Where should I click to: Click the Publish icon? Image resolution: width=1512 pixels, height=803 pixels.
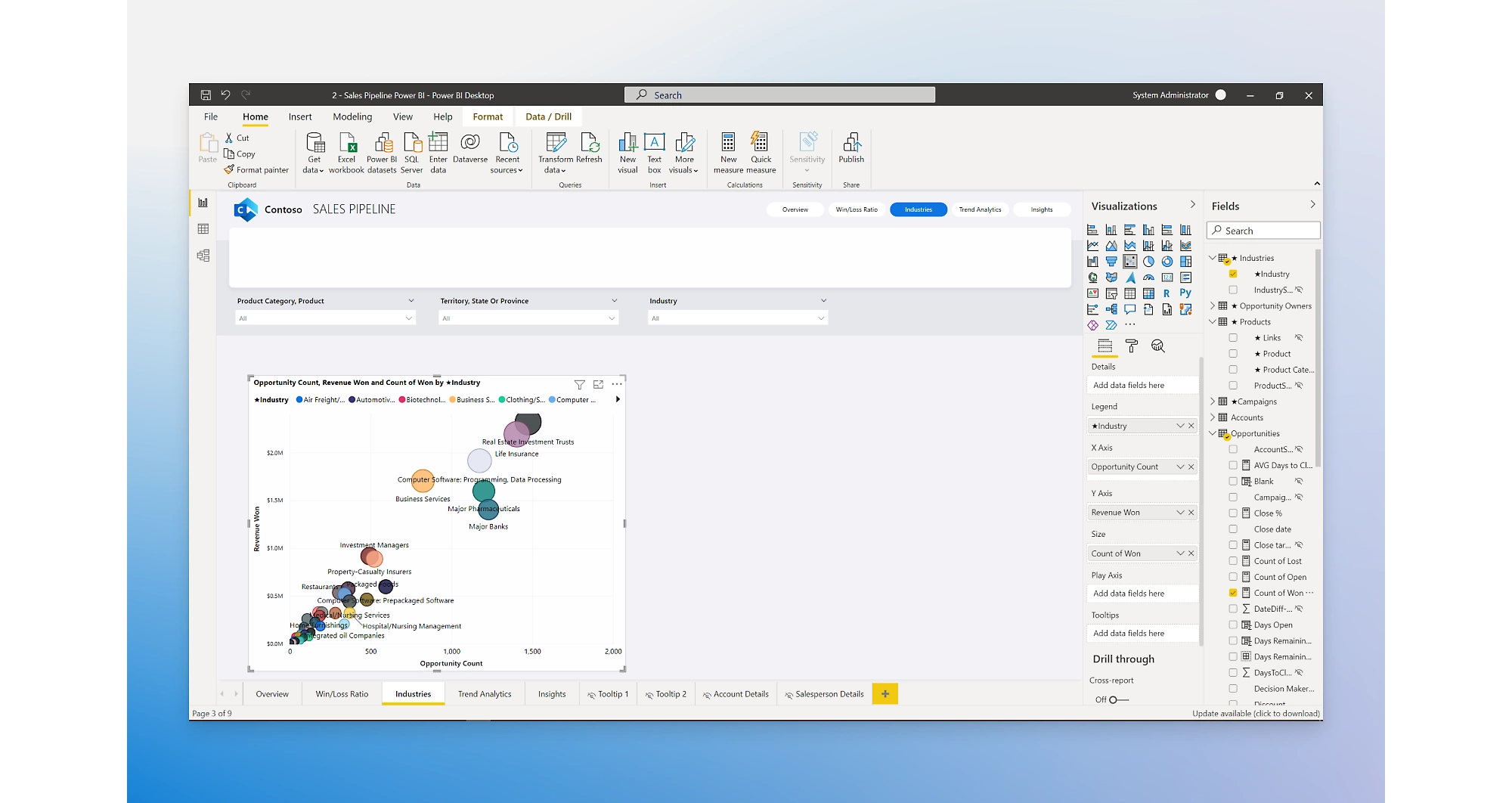point(851,148)
